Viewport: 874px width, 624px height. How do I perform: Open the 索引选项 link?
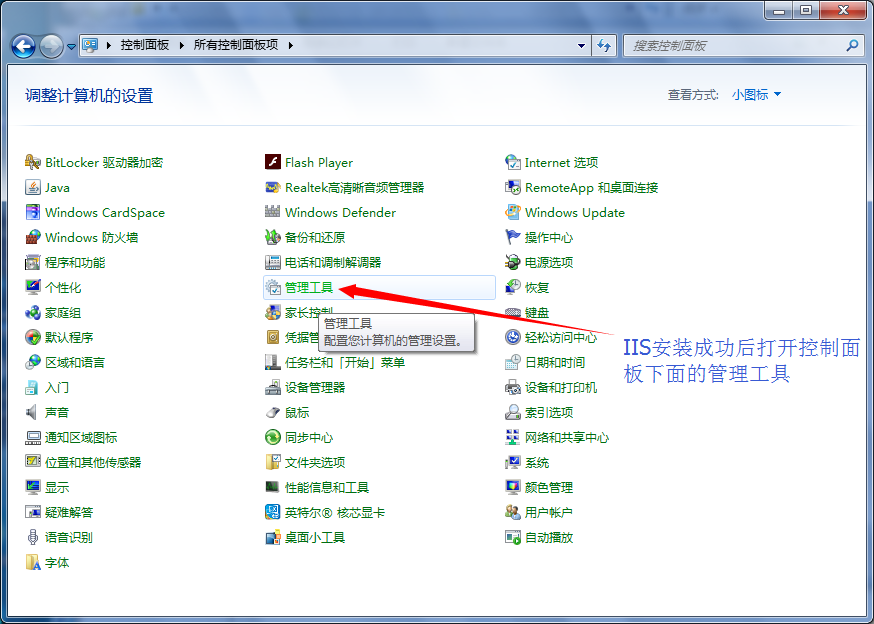pyautogui.click(x=548, y=413)
